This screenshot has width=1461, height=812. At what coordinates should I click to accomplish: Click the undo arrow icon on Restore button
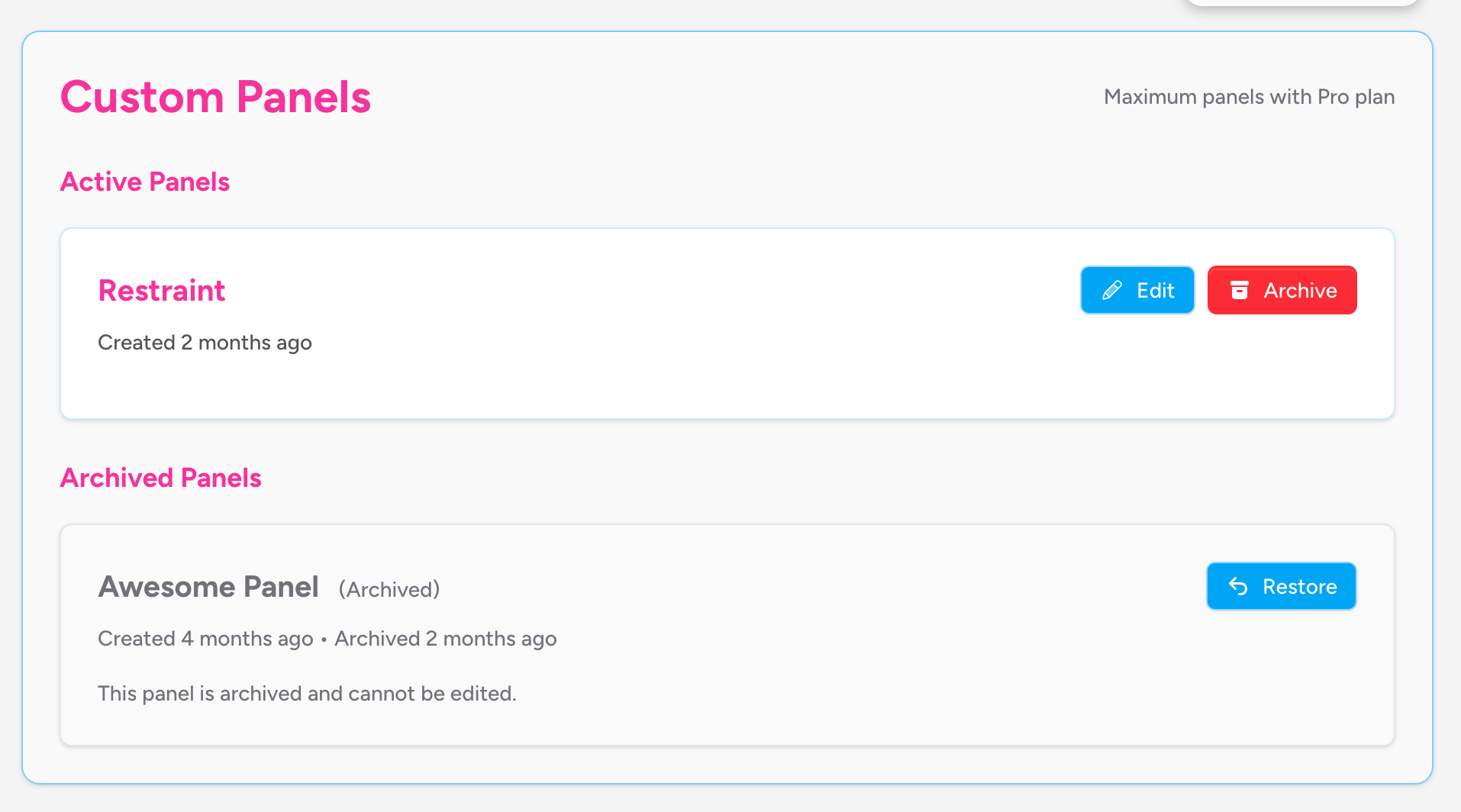pyautogui.click(x=1240, y=586)
